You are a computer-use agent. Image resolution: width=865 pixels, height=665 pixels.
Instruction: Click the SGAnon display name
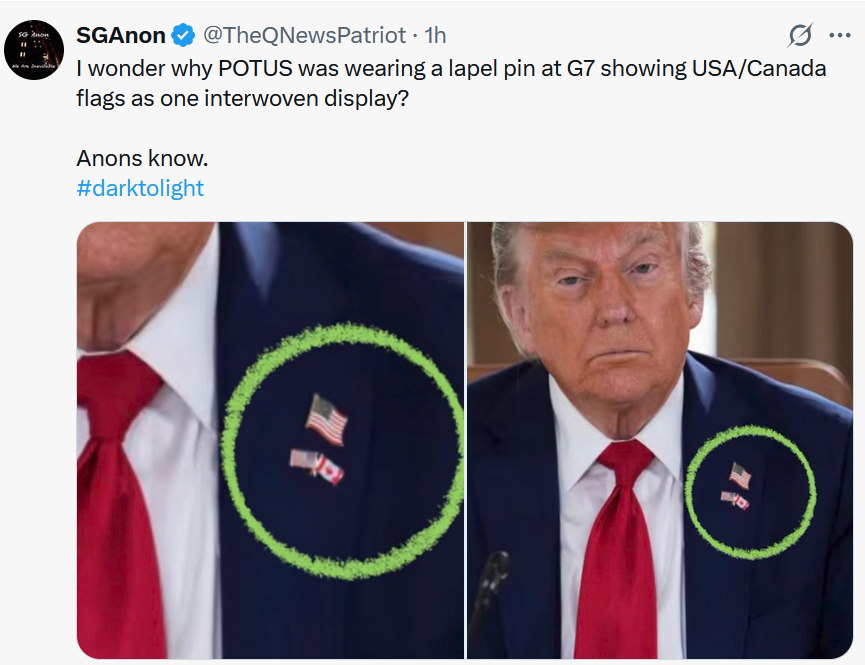click(121, 35)
